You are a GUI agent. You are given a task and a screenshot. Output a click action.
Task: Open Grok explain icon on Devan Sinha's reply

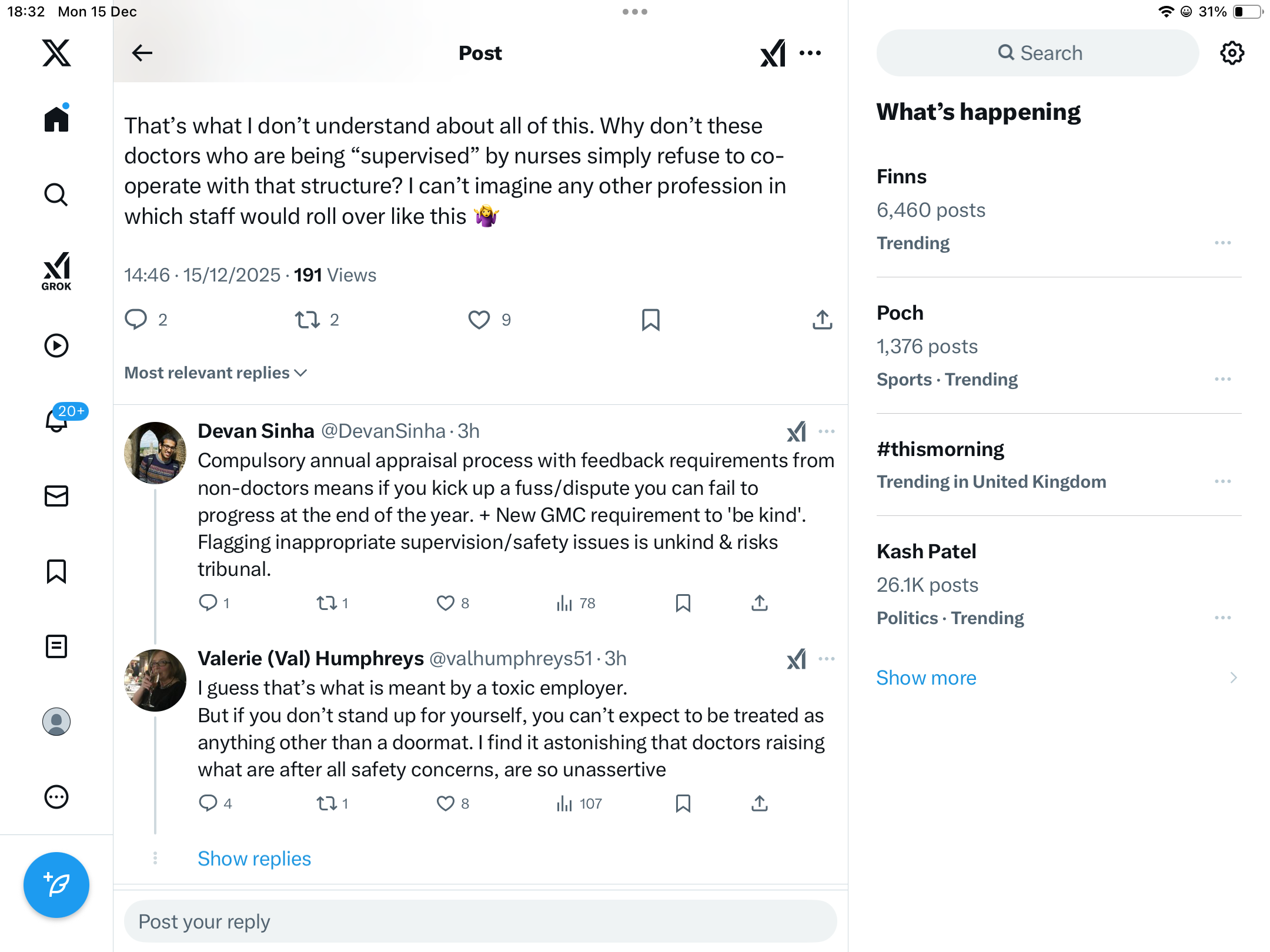pos(796,432)
